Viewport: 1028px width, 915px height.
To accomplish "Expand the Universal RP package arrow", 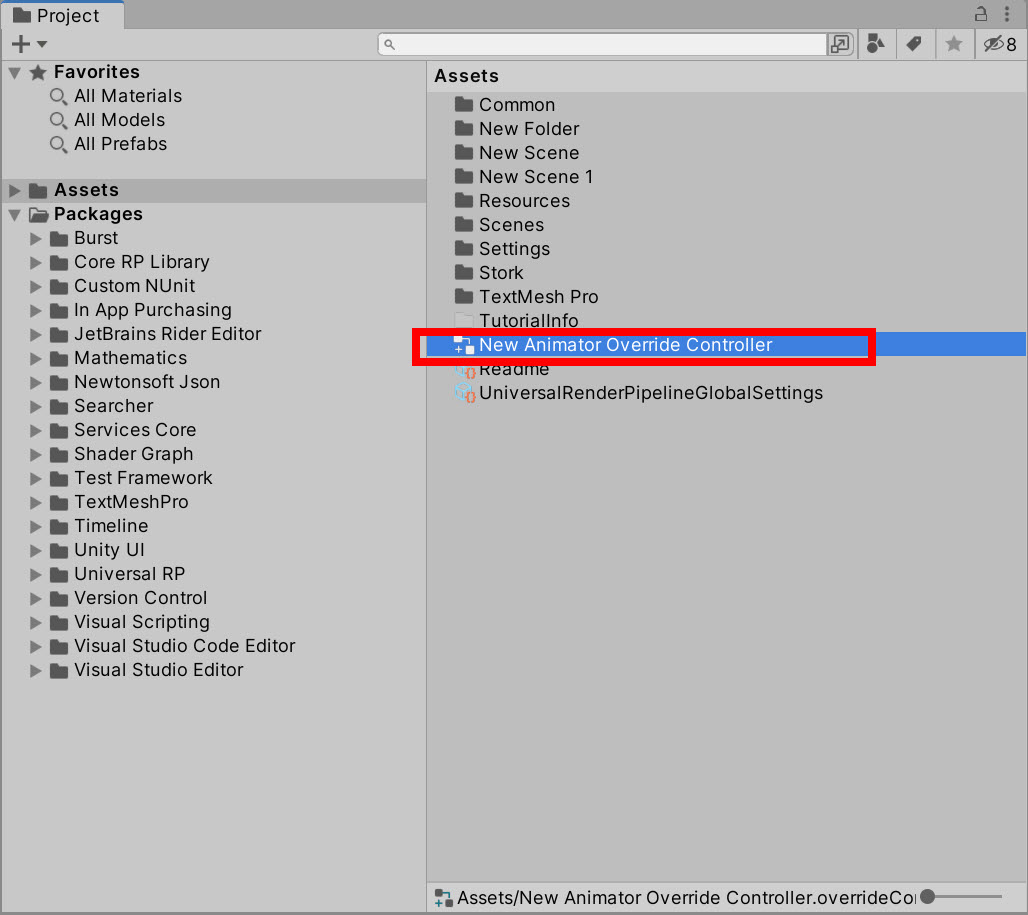I will (x=35, y=575).
